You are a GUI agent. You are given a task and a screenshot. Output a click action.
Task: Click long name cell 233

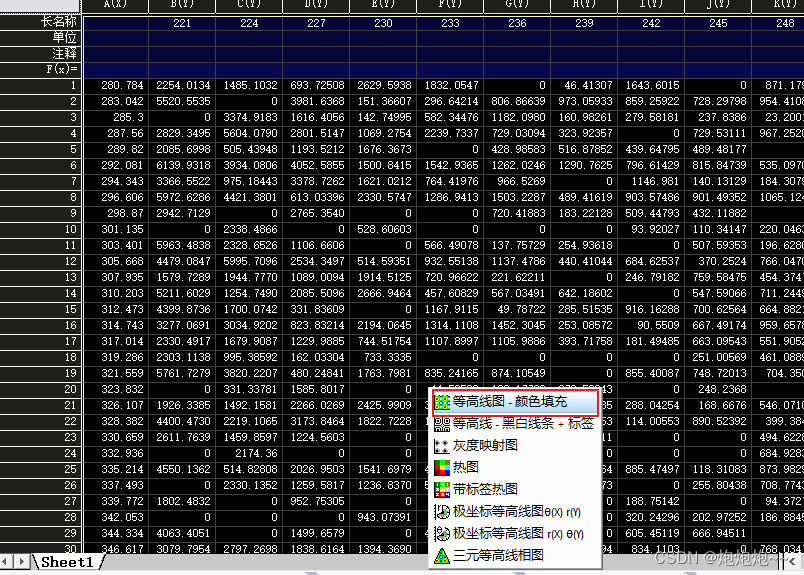[x=450, y=23]
